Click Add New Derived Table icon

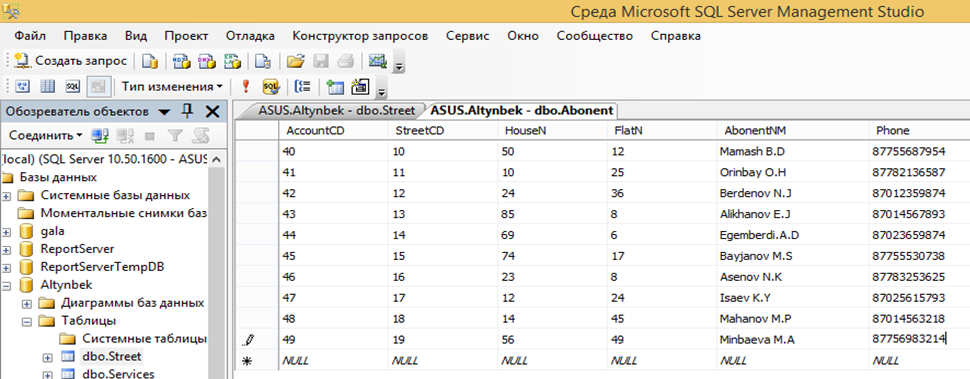pyautogui.click(x=360, y=87)
